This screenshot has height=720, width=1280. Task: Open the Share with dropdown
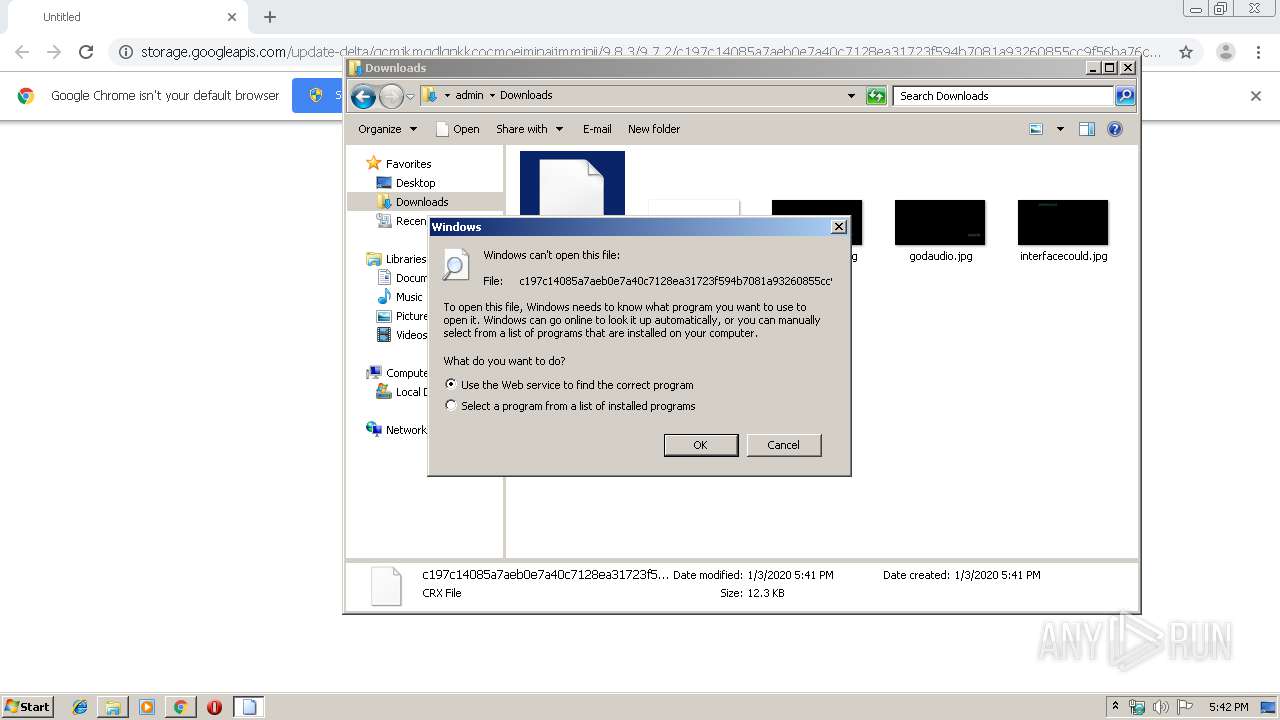pos(529,129)
